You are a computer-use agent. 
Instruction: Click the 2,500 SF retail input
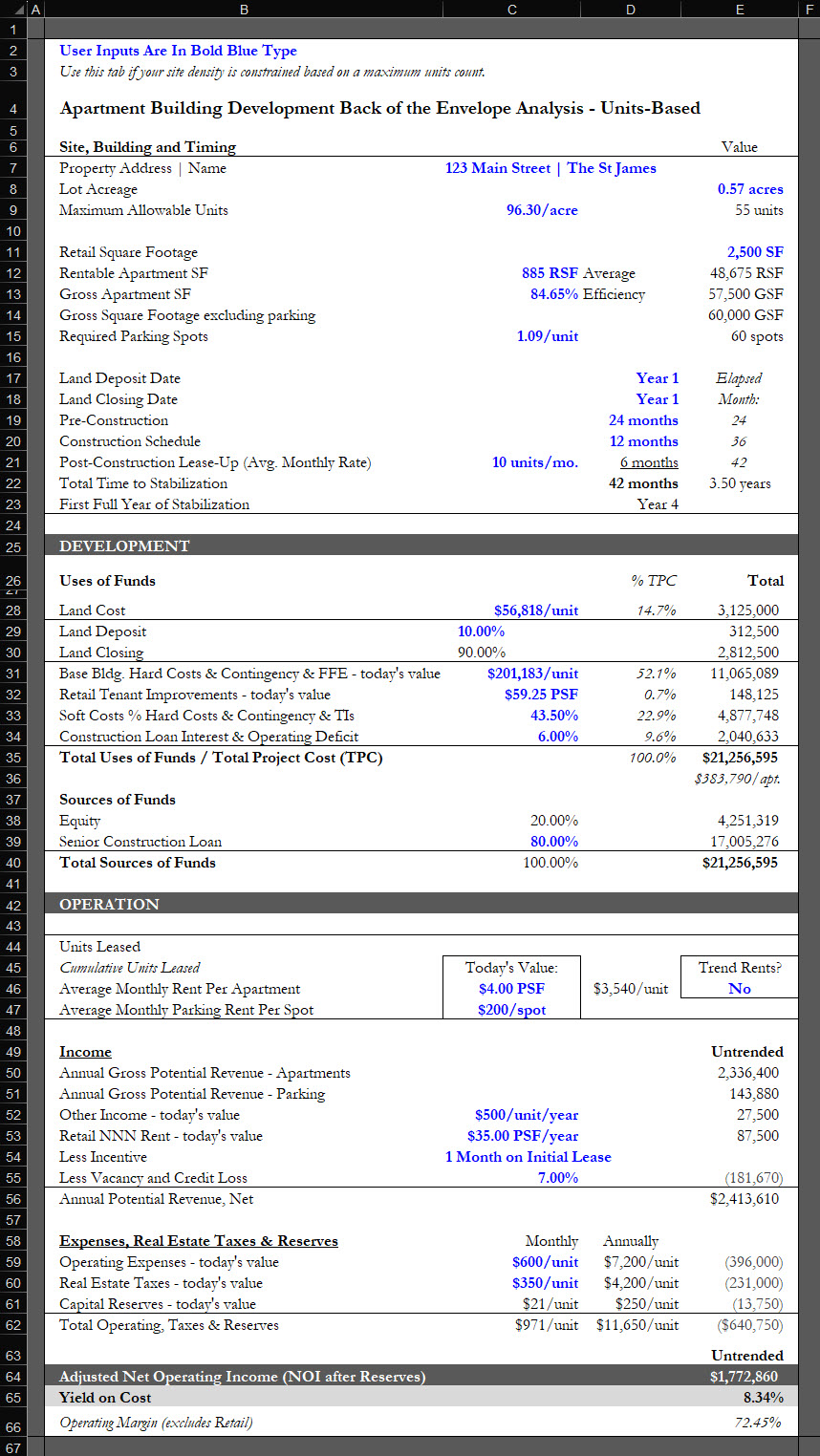755,252
